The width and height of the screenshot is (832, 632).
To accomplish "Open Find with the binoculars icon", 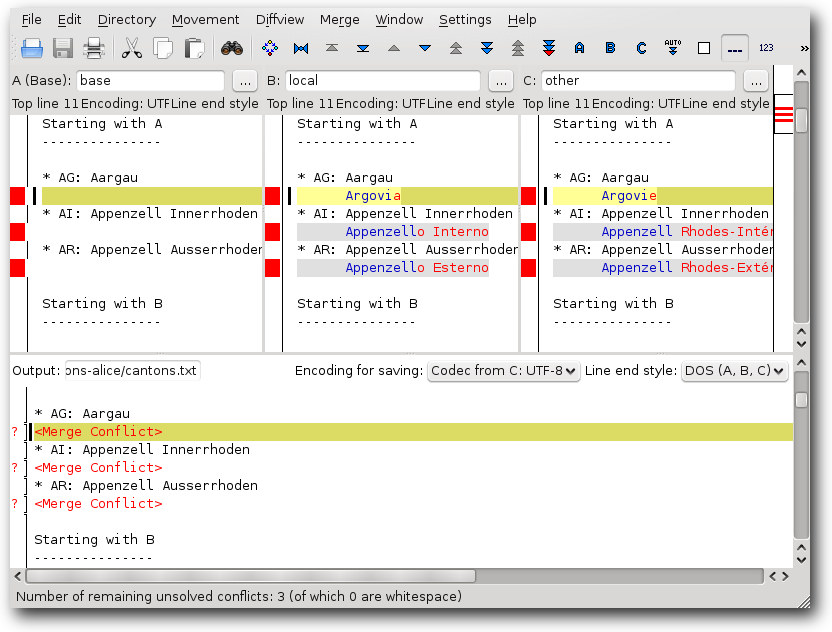I will [x=232, y=48].
